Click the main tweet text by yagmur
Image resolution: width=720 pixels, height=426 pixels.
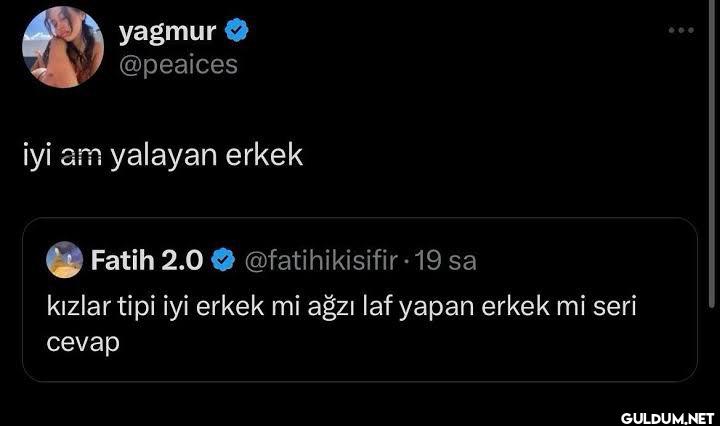[x=162, y=156]
